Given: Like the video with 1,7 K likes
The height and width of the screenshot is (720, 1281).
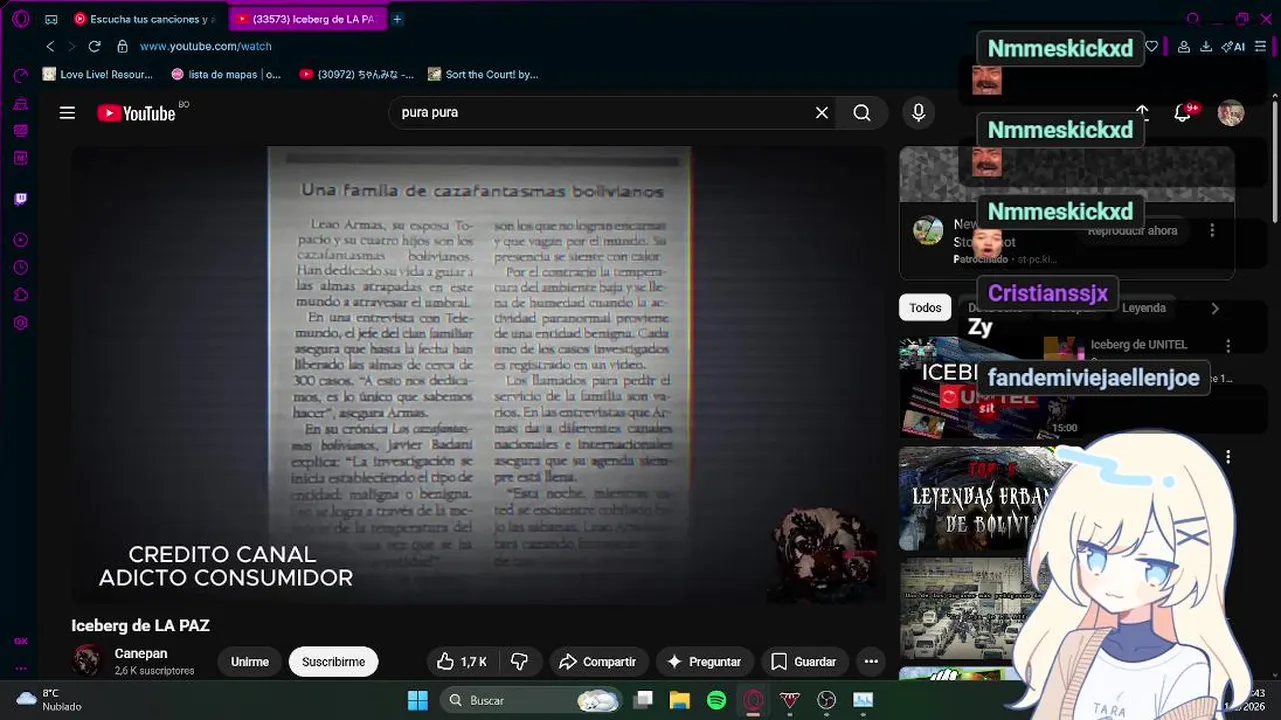Looking at the screenshot, I should point(462,661).
